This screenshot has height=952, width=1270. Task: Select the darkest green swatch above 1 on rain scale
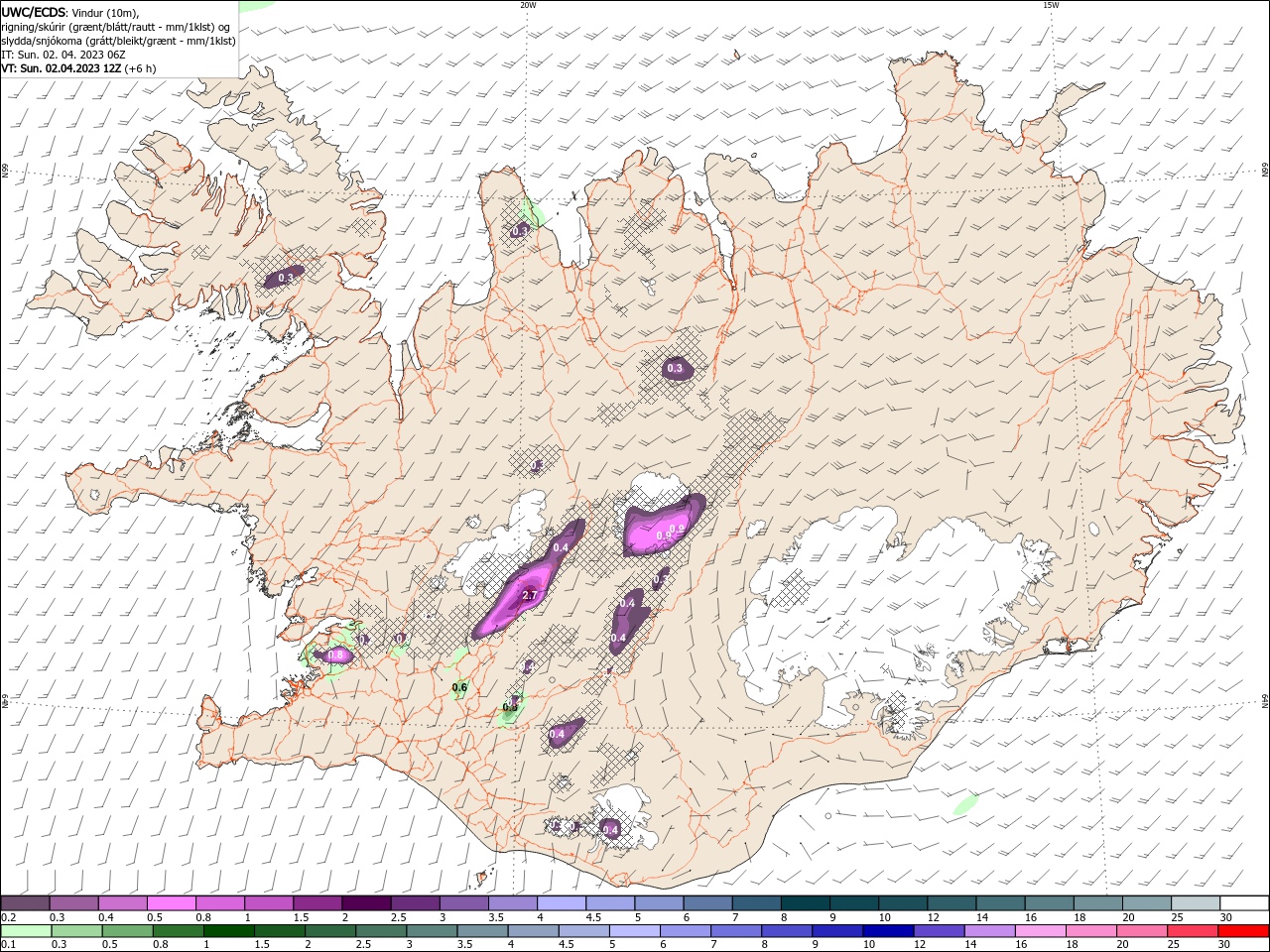[228, 931]
